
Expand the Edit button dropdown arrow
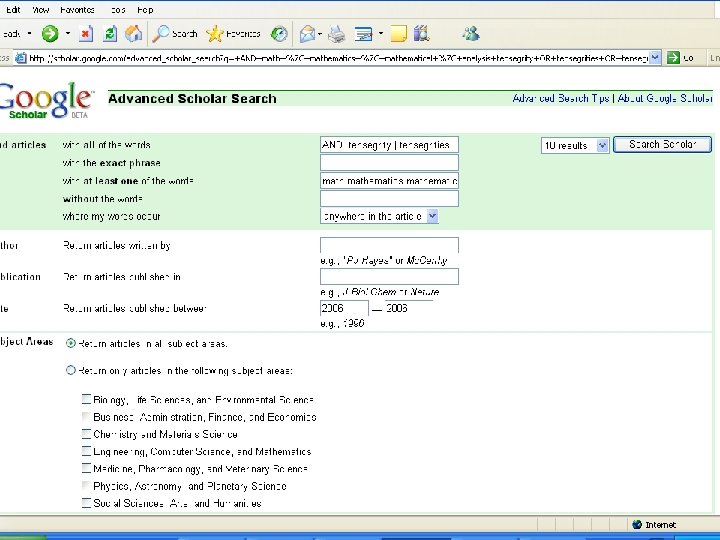pos(381,34)
